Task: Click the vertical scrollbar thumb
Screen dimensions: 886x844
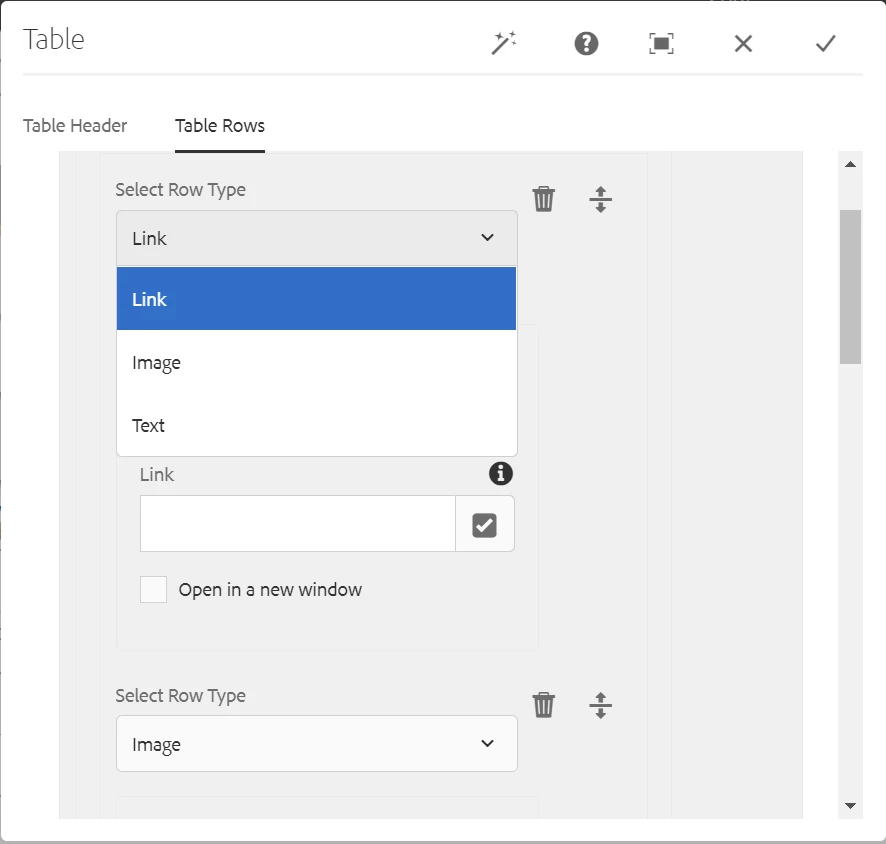Action: (x=850, y=287)
